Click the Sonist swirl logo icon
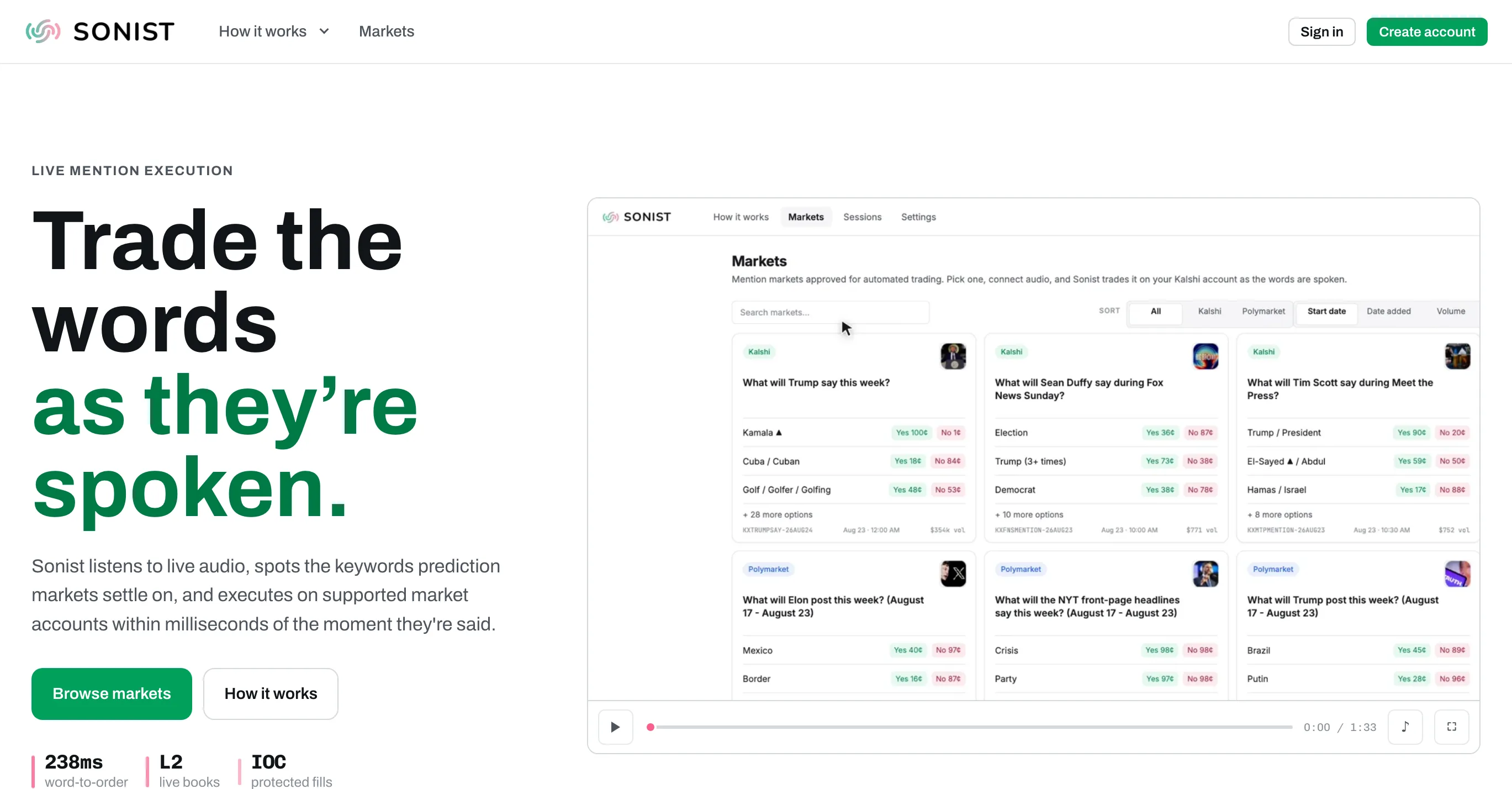The height and width of the screenshot is (789, 1512). (x=43, y=31)
